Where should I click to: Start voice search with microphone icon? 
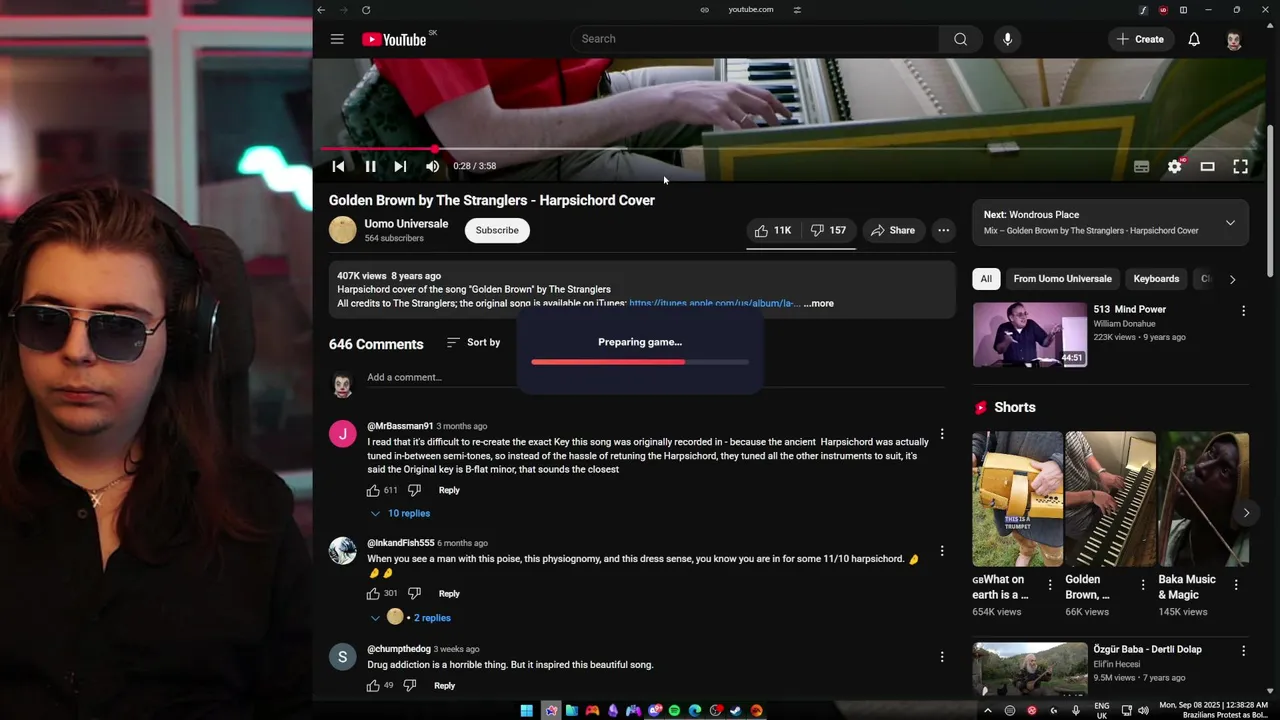(1007, 39)
